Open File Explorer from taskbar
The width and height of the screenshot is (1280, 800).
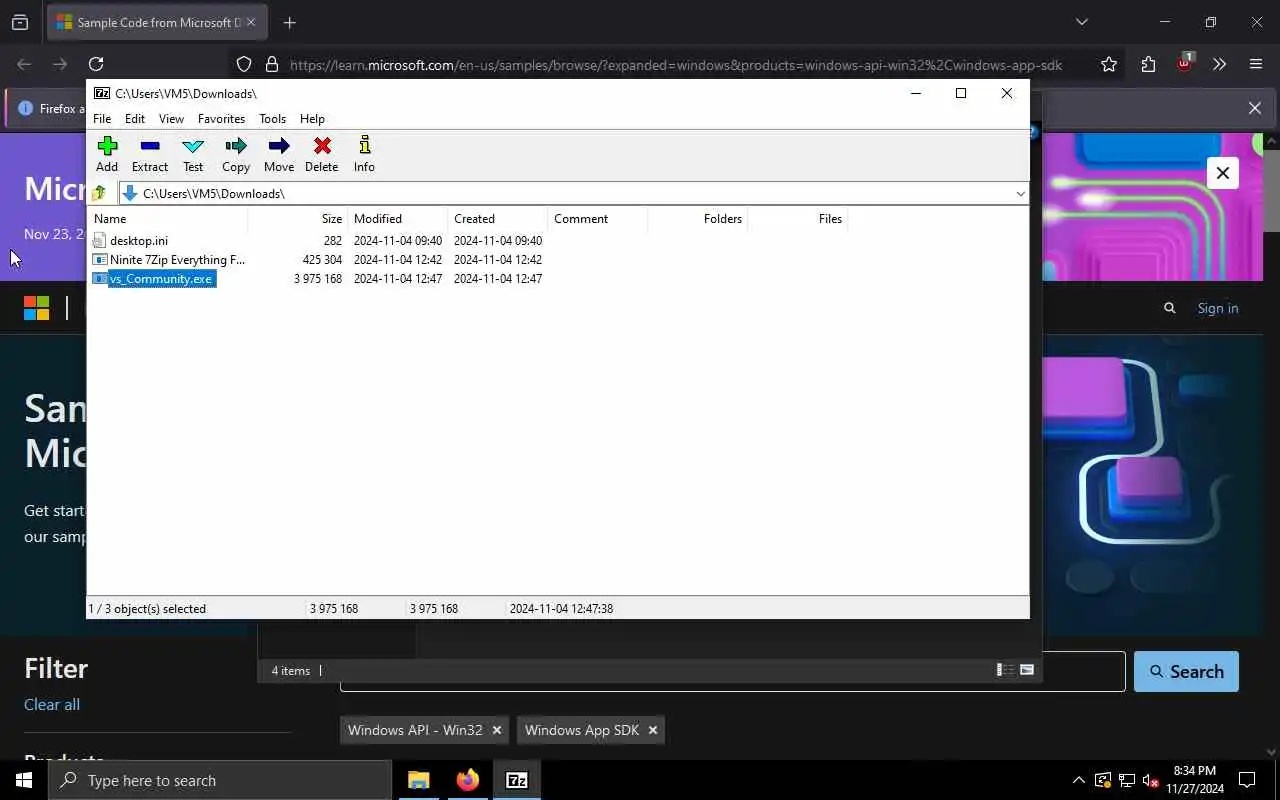418,780
